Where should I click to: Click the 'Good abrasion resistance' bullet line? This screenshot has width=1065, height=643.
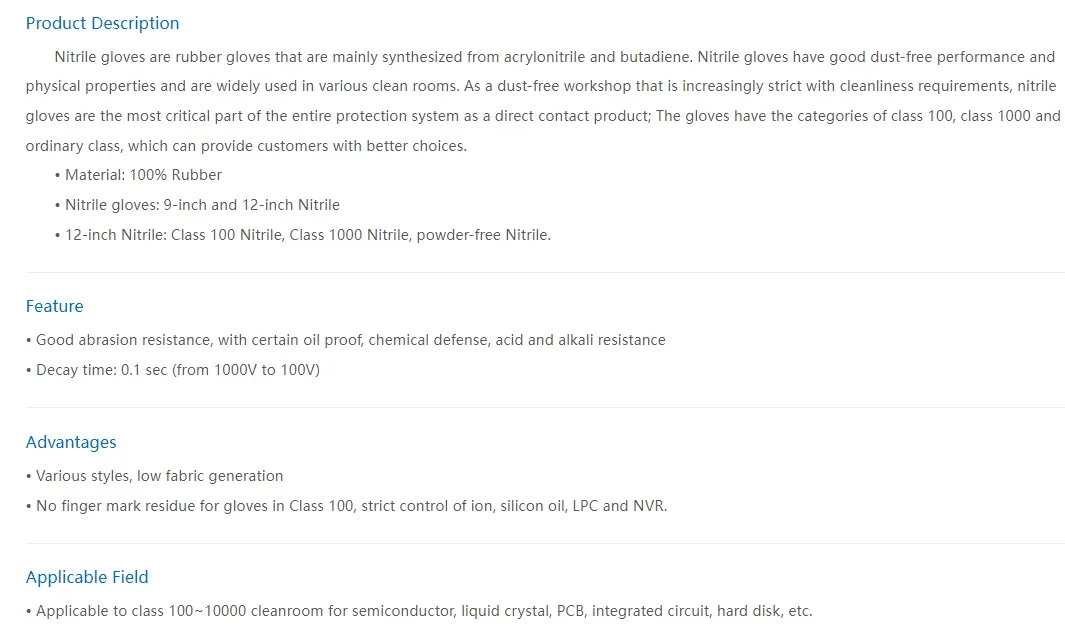point(350,340)
